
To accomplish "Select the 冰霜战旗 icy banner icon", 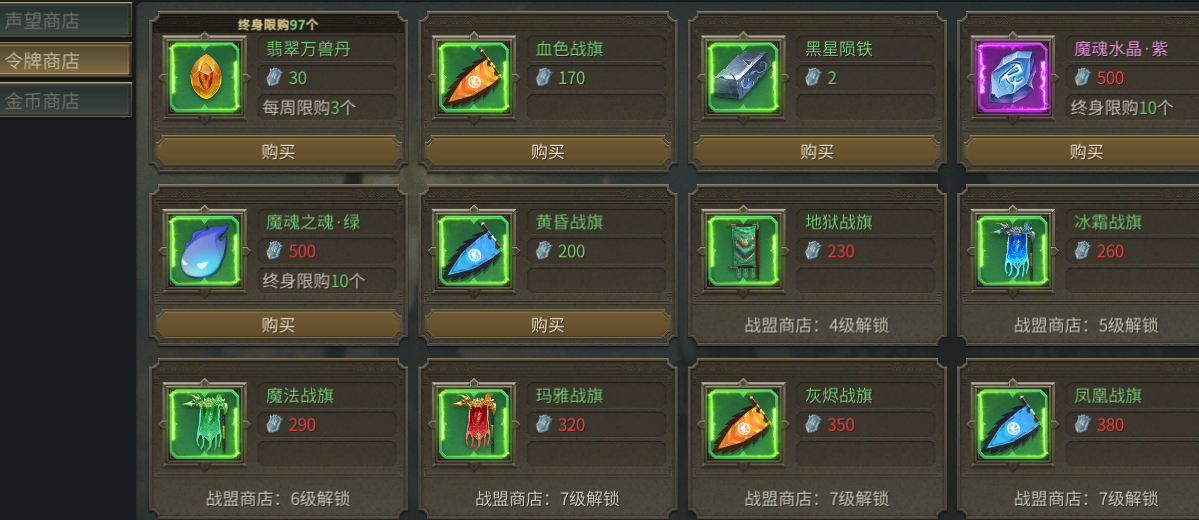I will (1012, 252).
